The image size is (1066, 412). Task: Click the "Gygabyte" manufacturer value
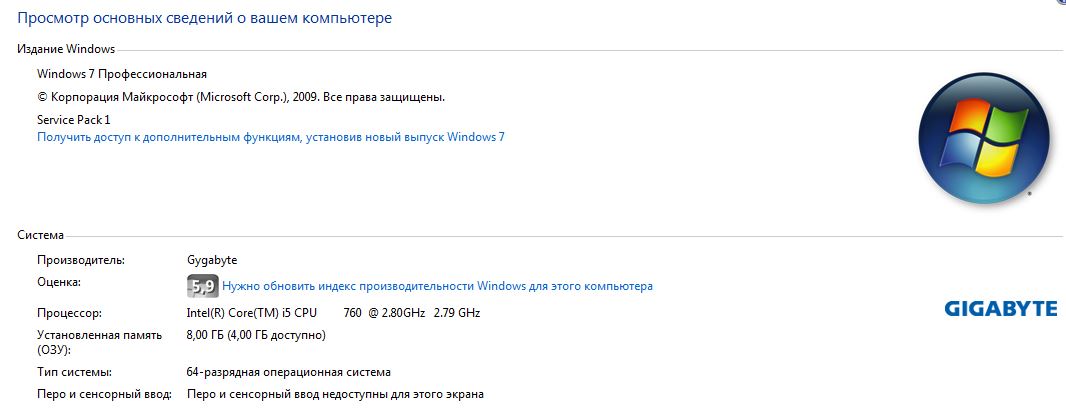coord(211,260)
